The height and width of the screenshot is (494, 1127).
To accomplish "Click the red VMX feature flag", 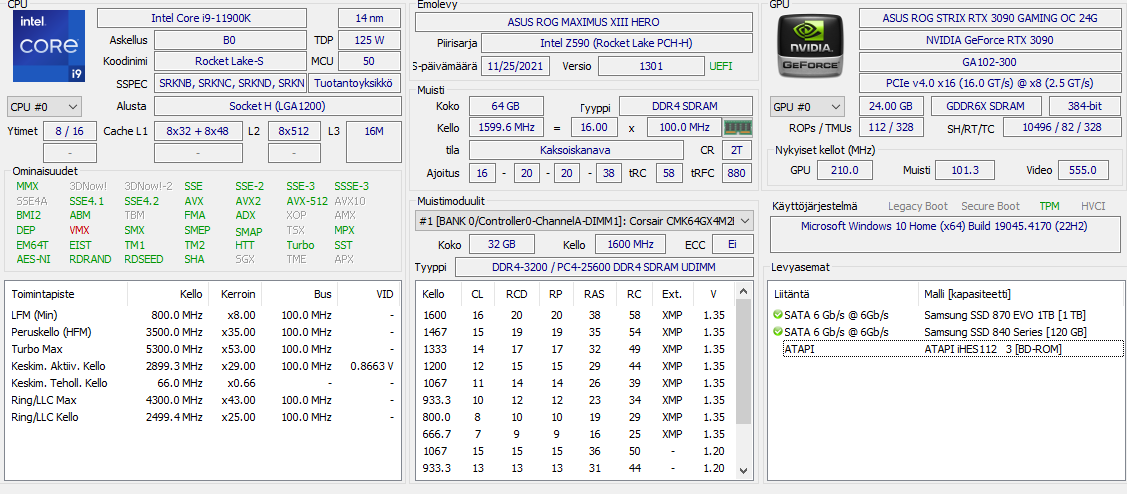I will (80, 231).
